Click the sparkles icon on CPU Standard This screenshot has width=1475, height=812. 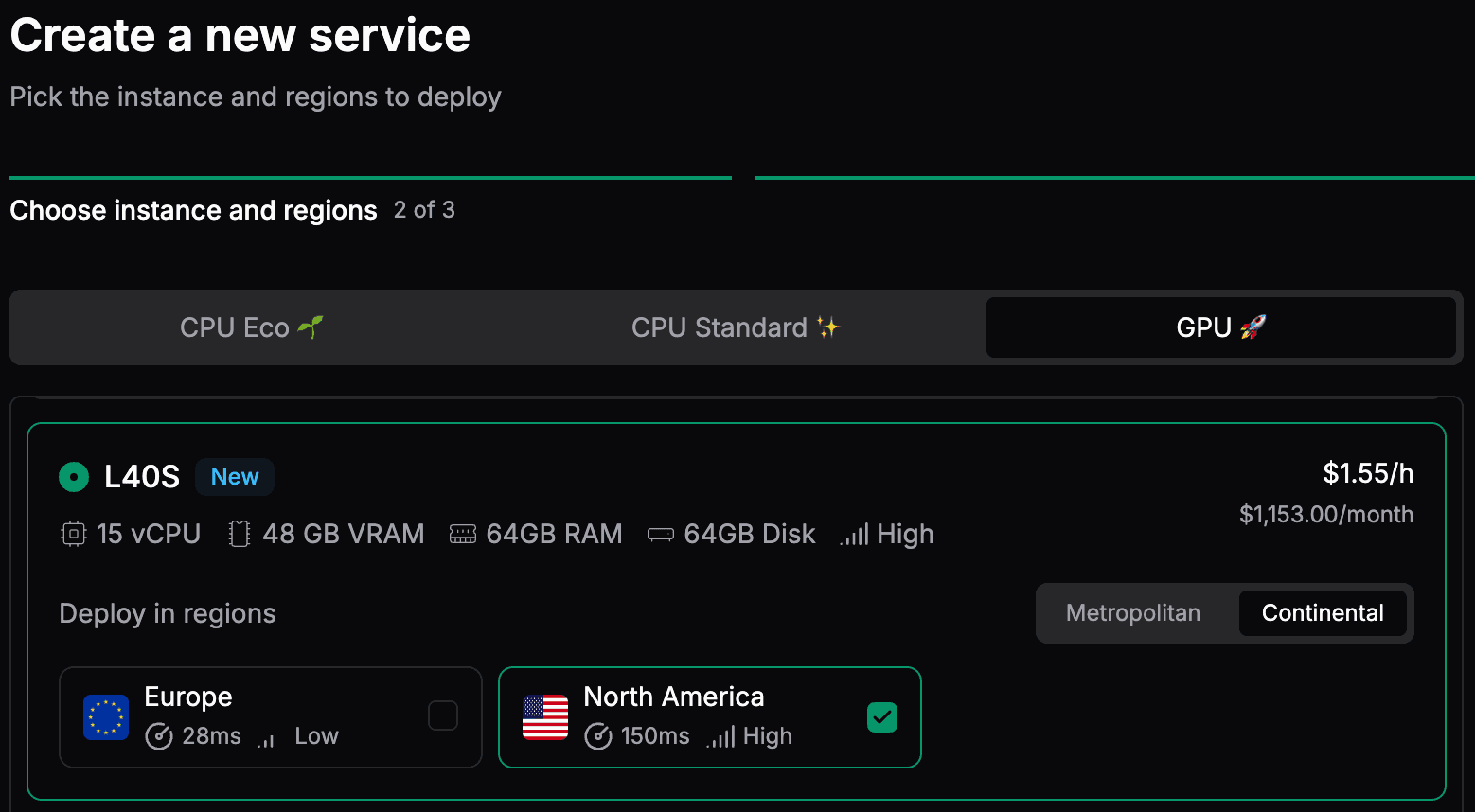[828, 327]
